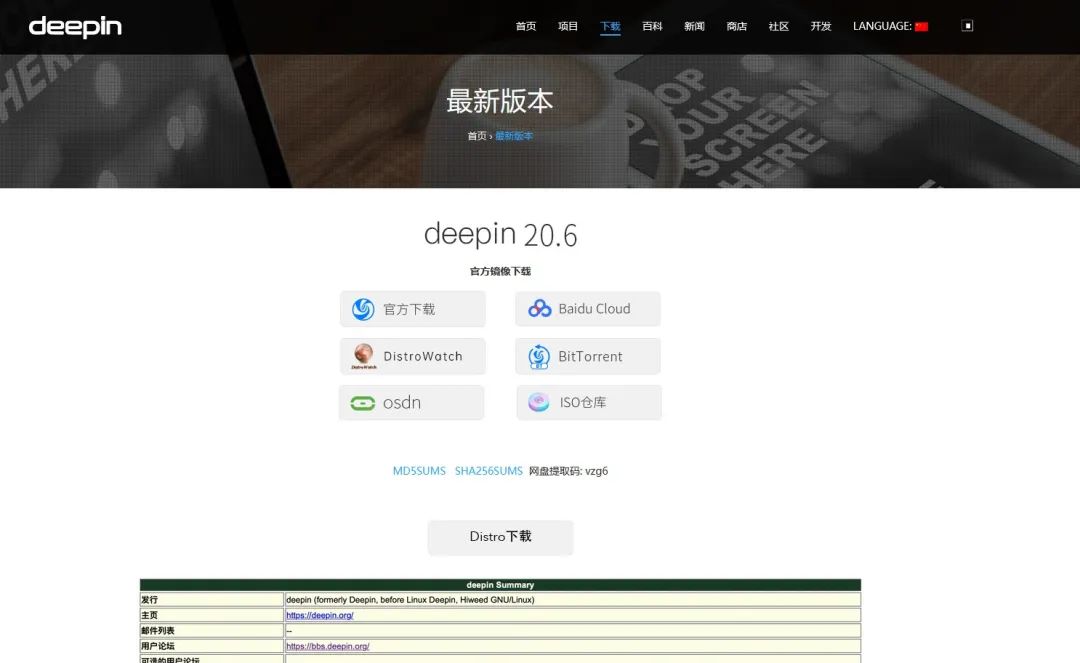
Task: Open the search icon in navigation bar
Action: click(966, 24)
